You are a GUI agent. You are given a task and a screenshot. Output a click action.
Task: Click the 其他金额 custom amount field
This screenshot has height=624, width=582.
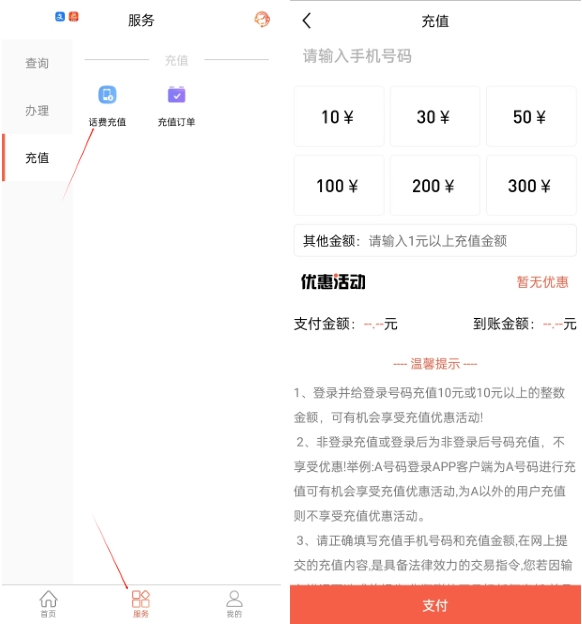(x=435, y=240)
